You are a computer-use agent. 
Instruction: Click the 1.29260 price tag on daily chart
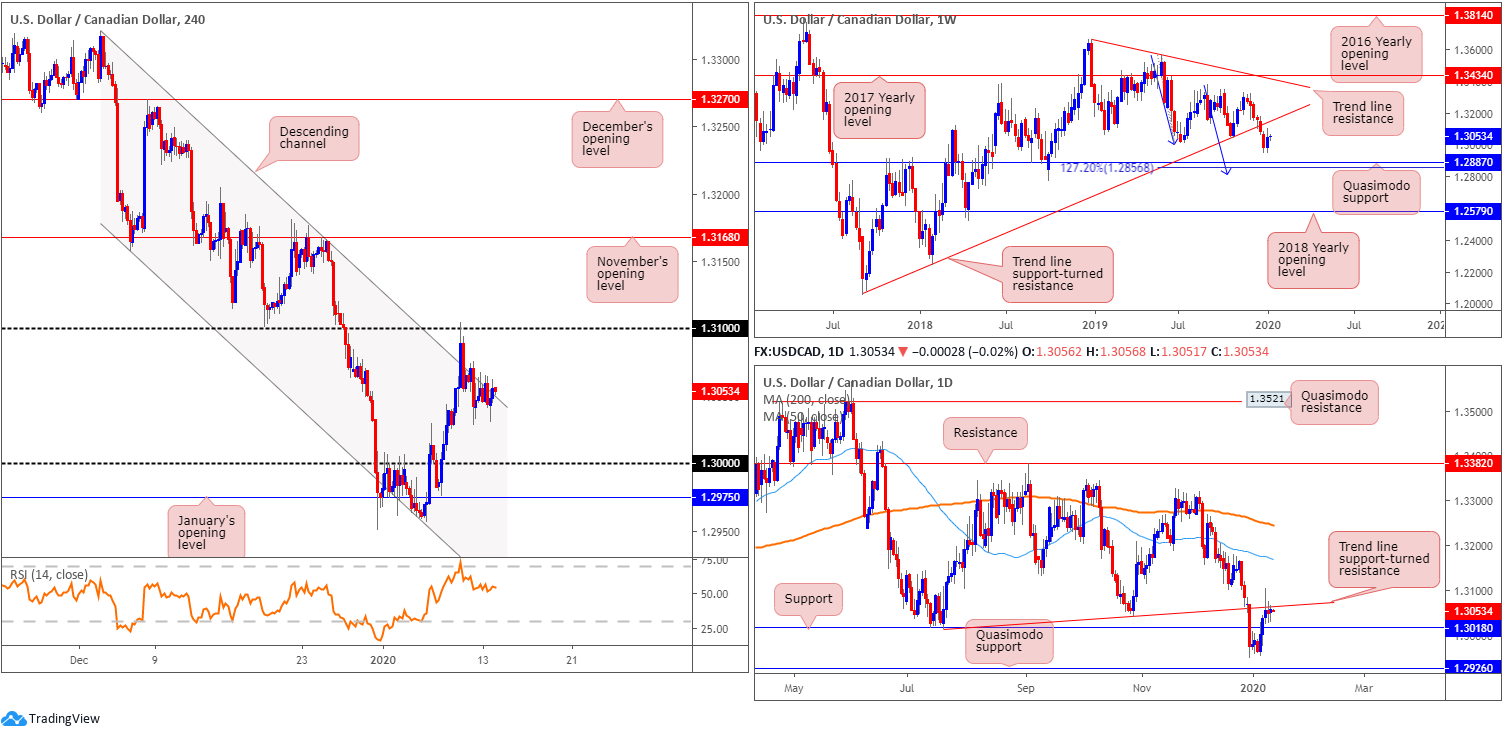coord(1472,669)
